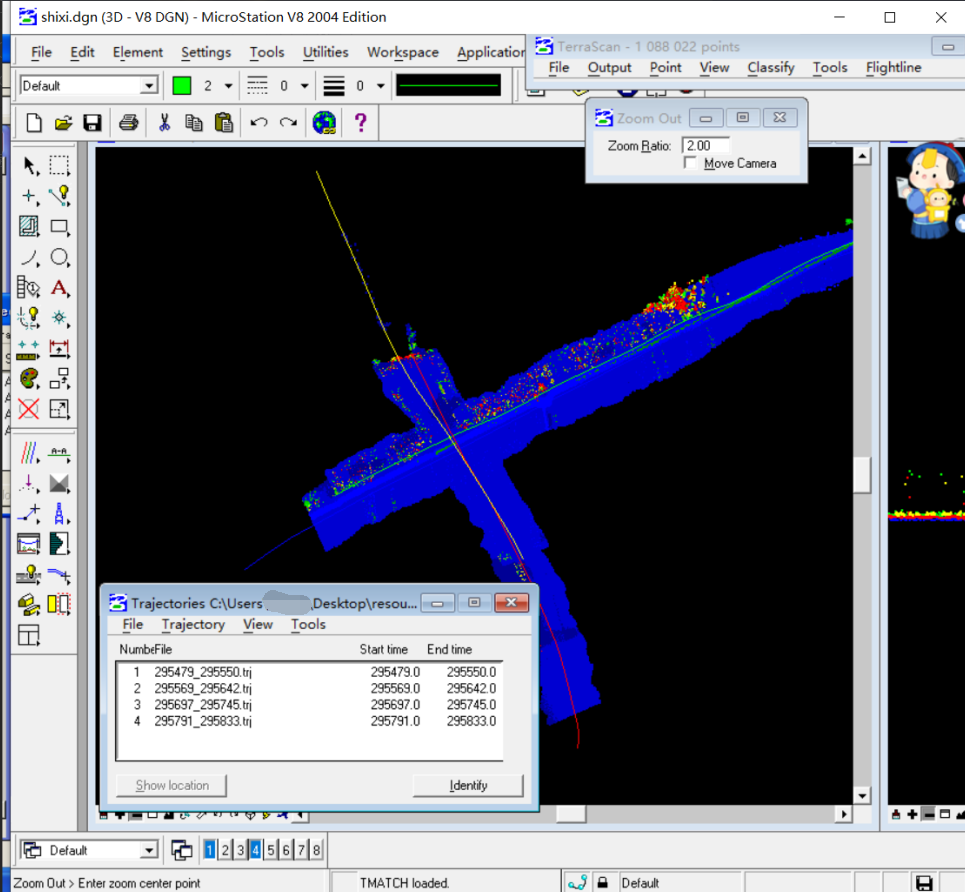
Task: Select trajectory 295569_295642.trj row
Action: tap(310, 688)
